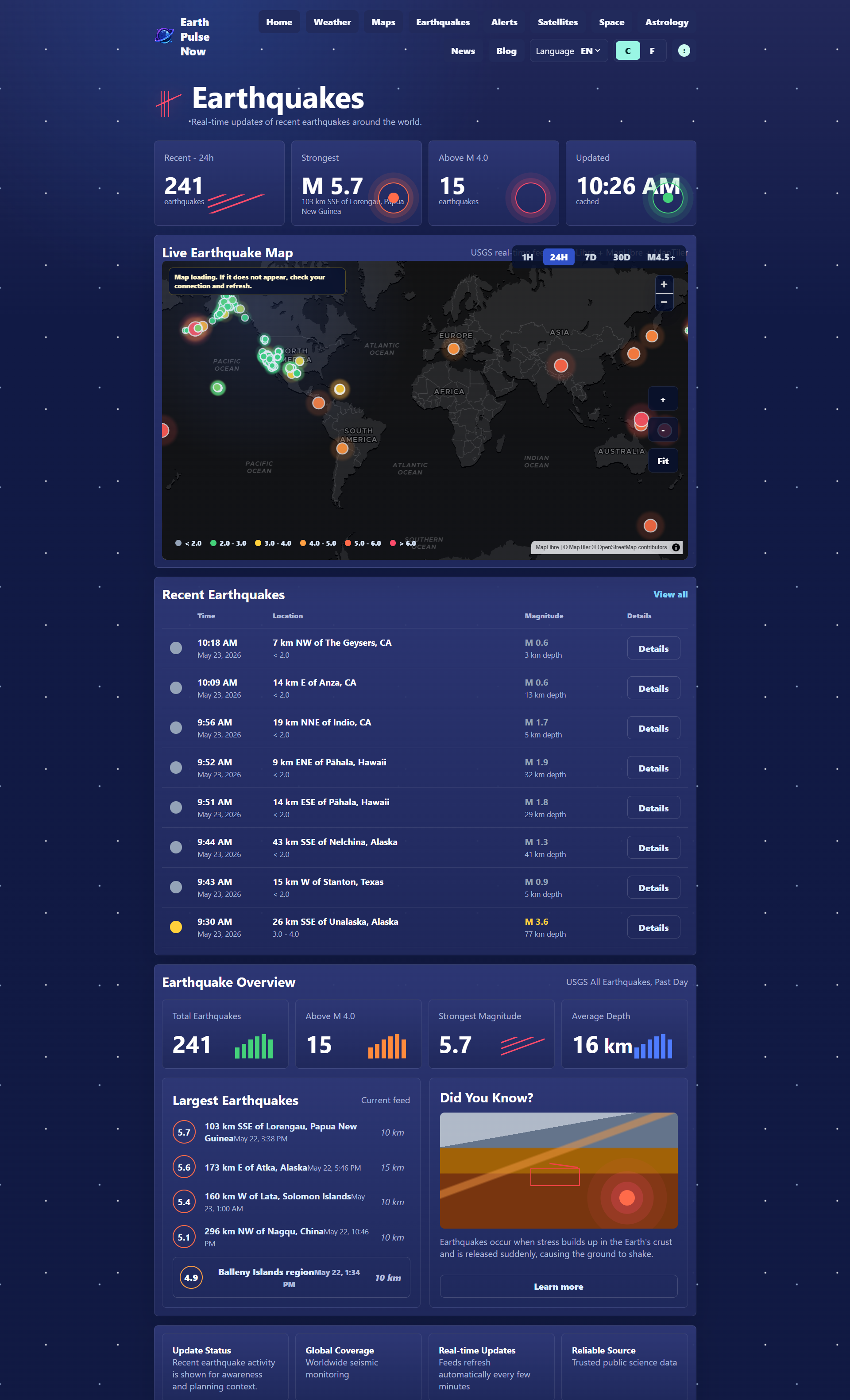Click the yellow earthquake marker in the Caribbean
Image resolution: width=850 pixels, height=1400 pixels.
pyautogui.click(x=340, y=389)
